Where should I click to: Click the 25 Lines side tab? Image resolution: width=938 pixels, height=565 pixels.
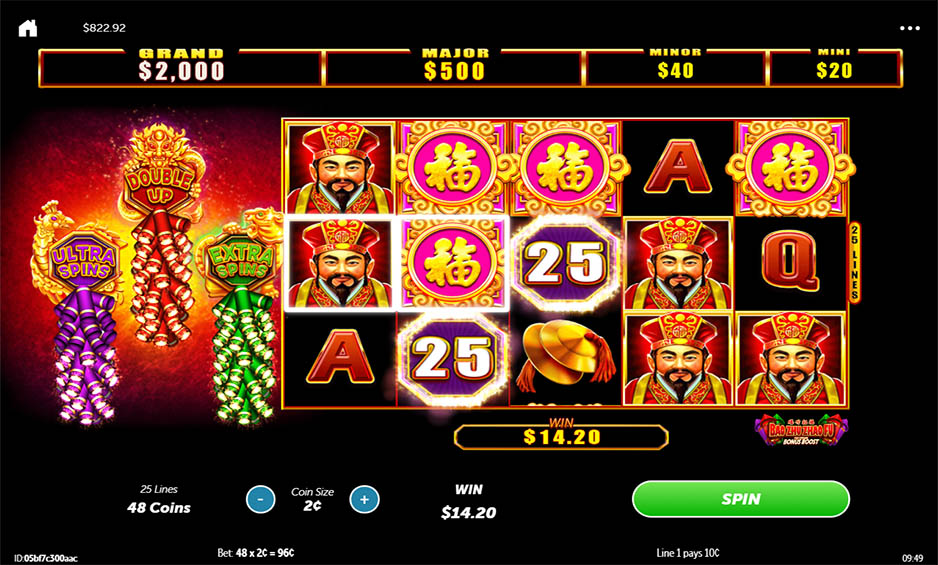[855, 262]
